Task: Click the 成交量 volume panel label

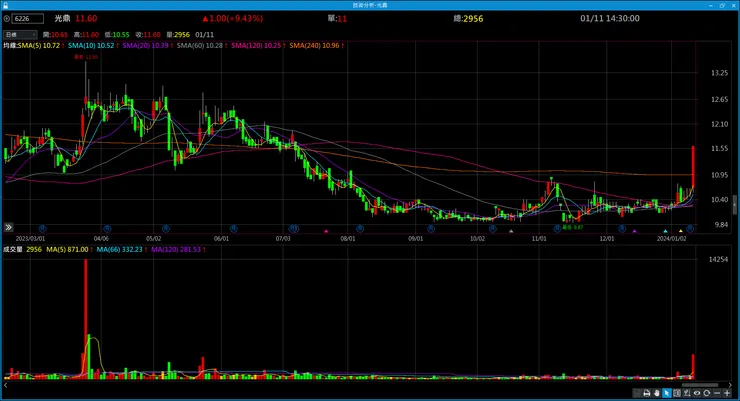Action: point(13,250)
